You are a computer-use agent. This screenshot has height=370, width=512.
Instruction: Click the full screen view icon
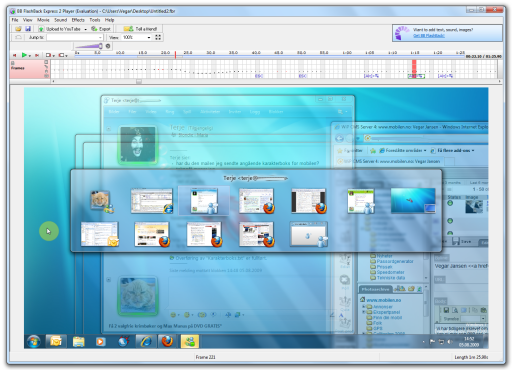(158, 37)
